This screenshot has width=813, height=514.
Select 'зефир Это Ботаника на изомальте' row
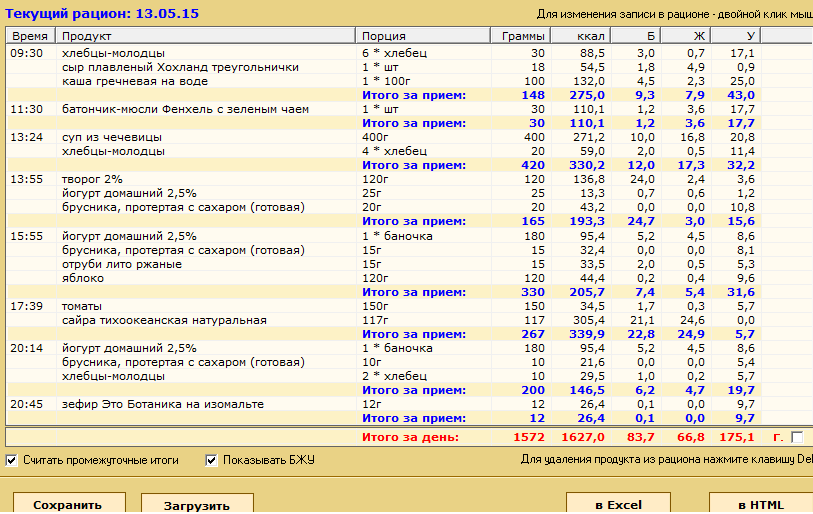point(384,404)
